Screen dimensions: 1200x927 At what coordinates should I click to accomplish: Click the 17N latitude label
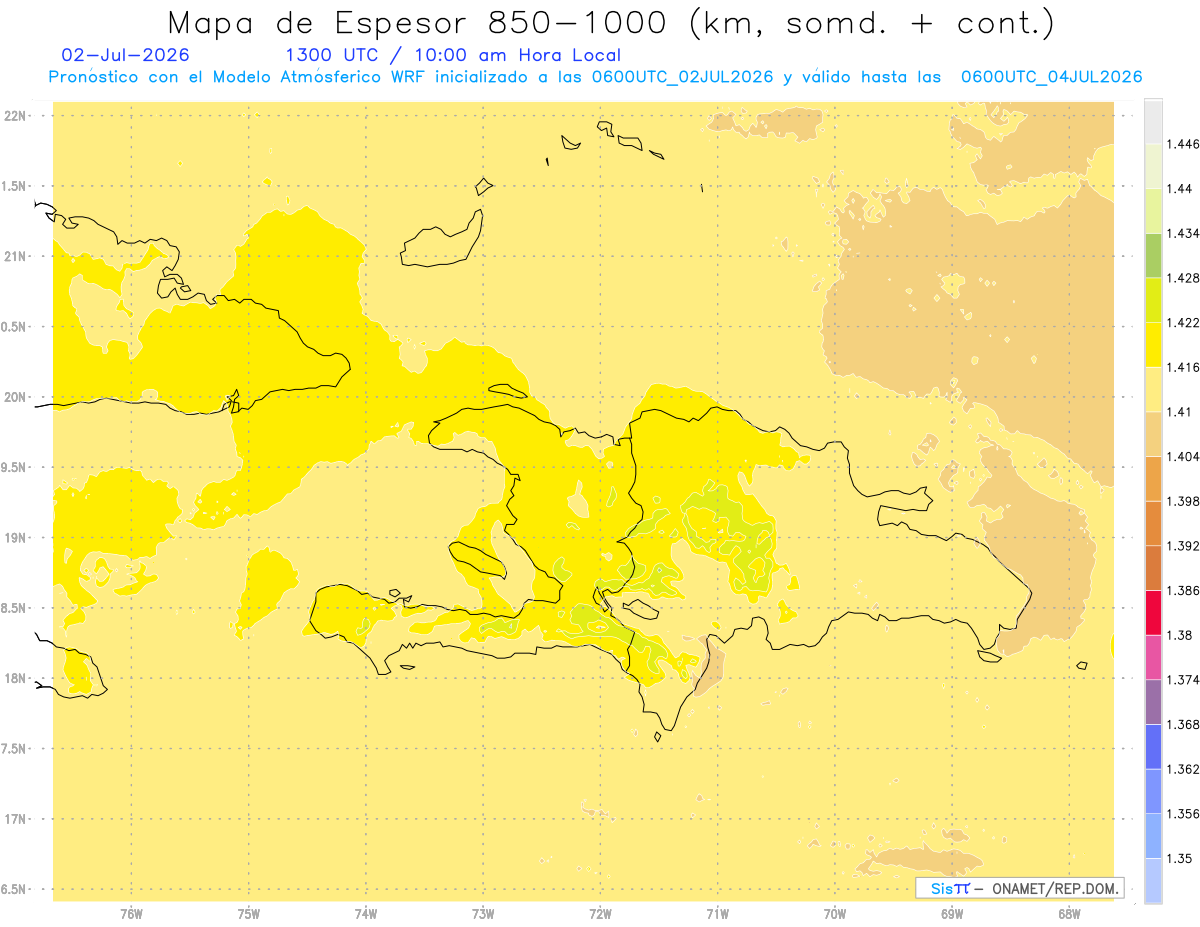coord(16,819)
